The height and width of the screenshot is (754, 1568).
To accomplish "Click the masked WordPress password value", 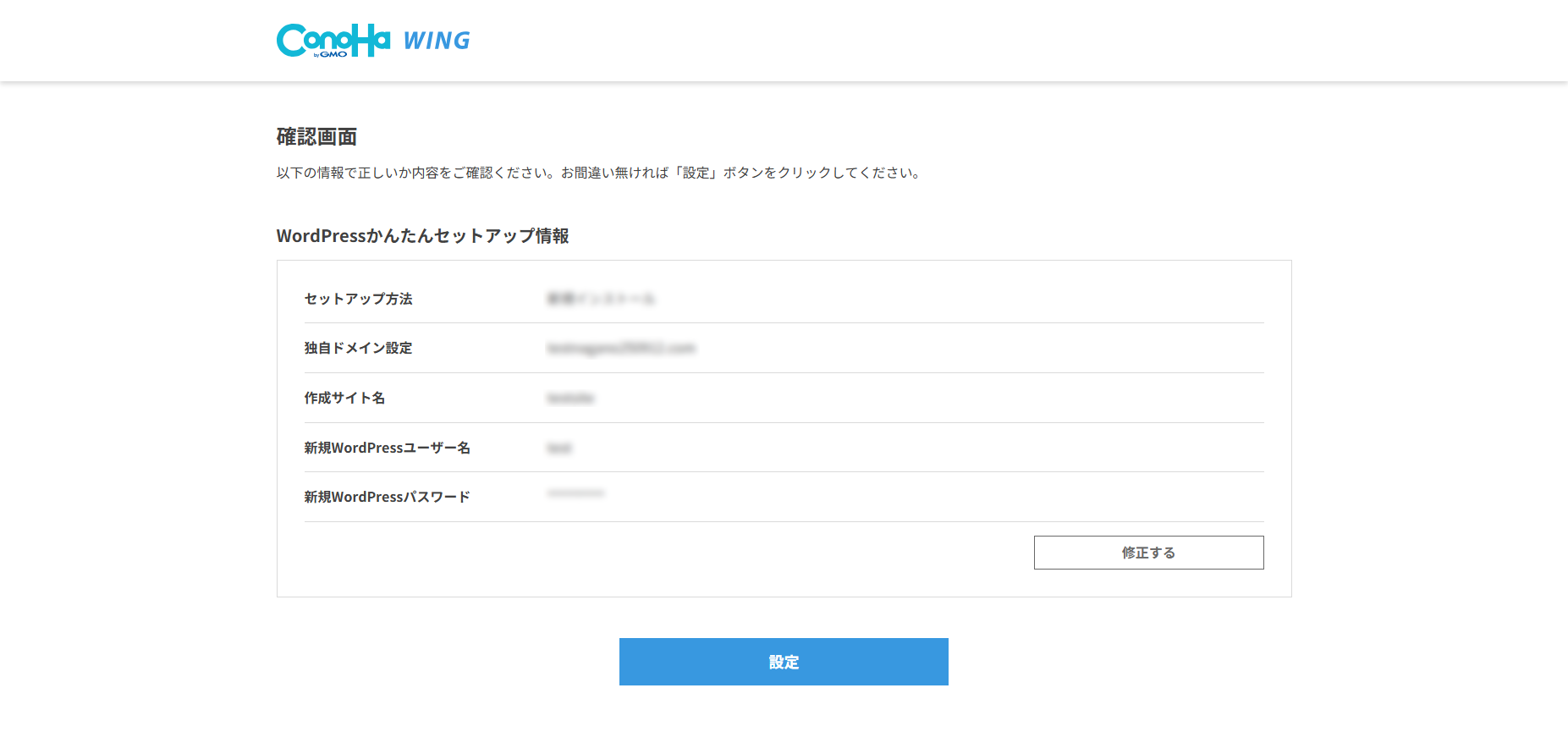I will click(x=575, y=493).
